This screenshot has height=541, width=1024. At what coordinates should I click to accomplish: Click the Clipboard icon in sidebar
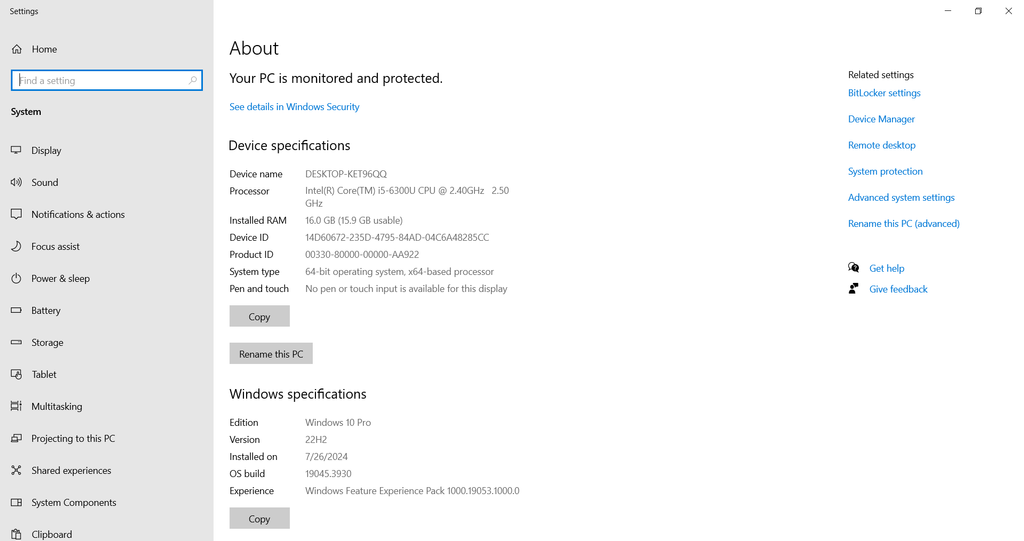tap(16, 534)
